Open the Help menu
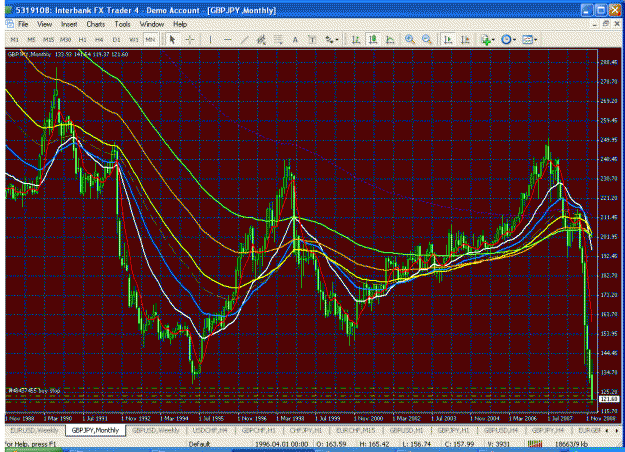Screen dimensions: 625x452 pos(180,24)
